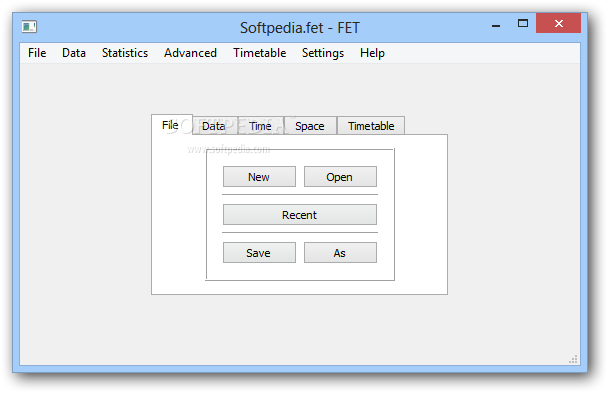Click the New button
The height and width of the screenshot is (393, 608).
point(259,177)
